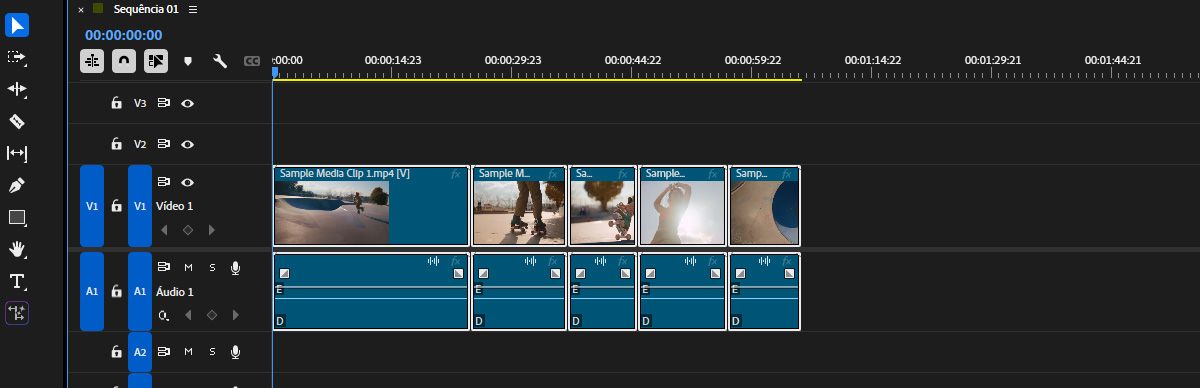Click the highlighted tool below the Type tool
Viewport: 1200px width, 388px height.
[17, 313]
